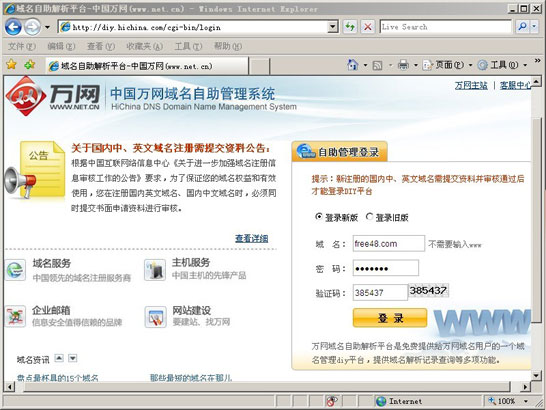Expand the Feeds dropdown arrow
Image resolution: width=546 pixels, height=410 pixels.
[390, 65]
